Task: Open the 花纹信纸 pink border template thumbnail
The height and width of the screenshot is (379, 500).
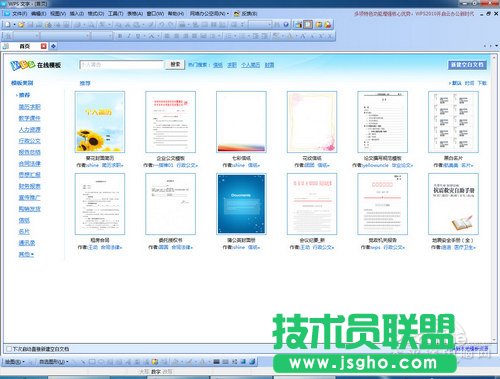Action: point(312,122)
